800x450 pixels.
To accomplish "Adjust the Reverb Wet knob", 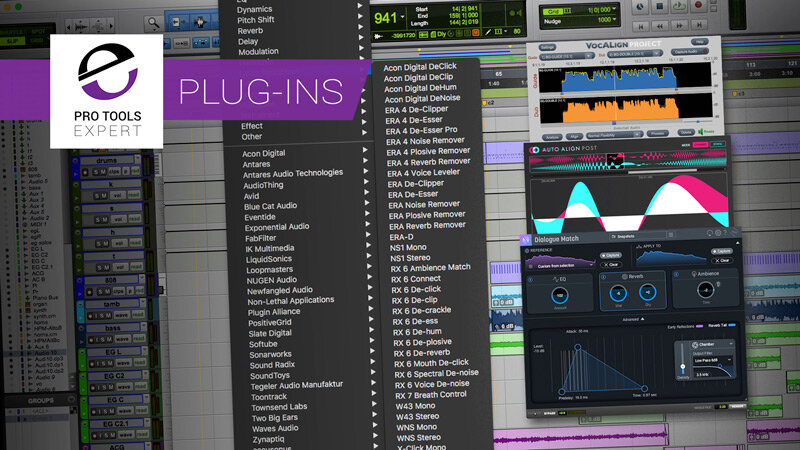I will point(618,293).
